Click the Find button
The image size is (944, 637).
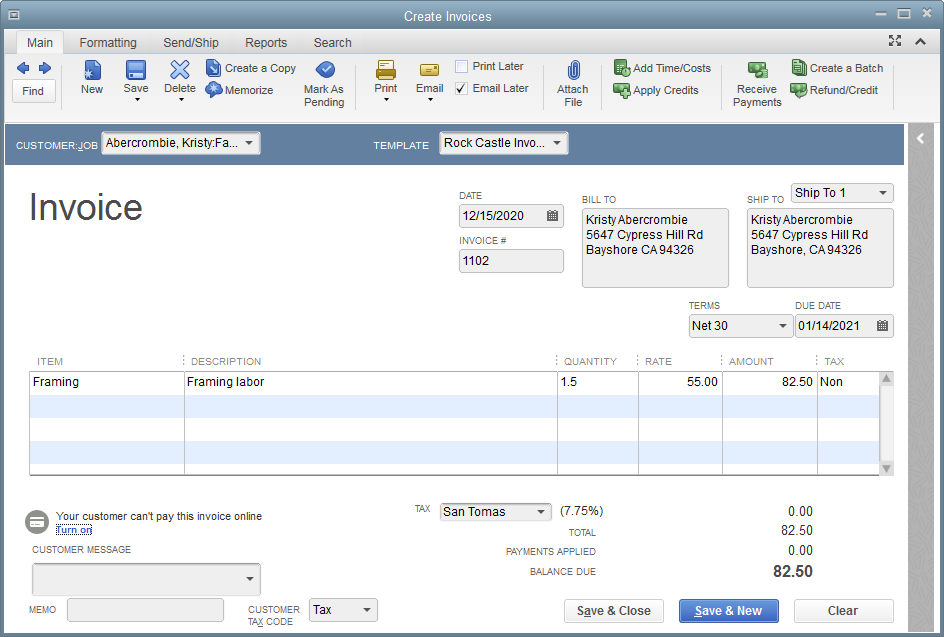coord(33,91)
